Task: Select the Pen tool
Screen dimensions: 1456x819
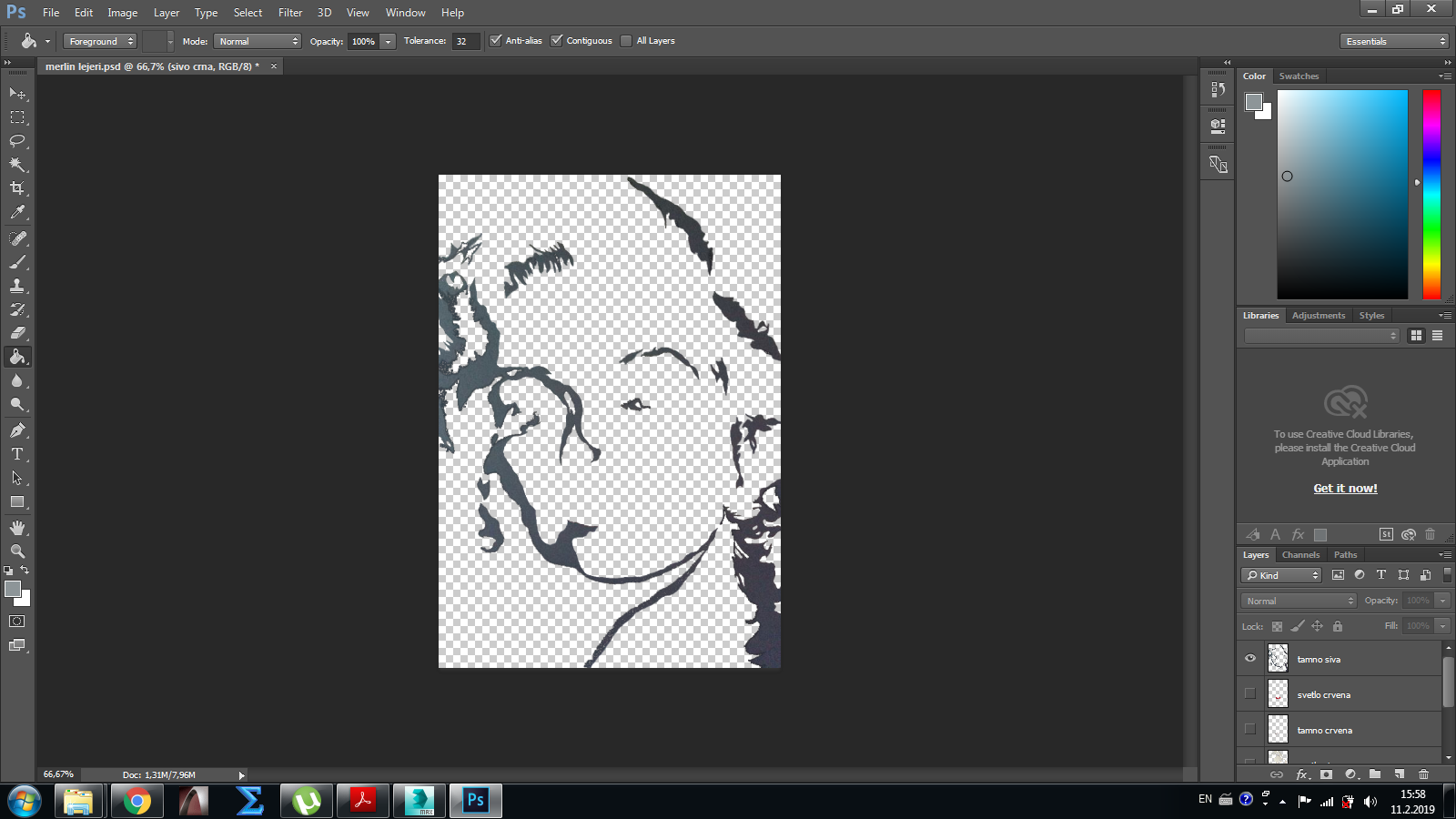Action: point(17,430)
